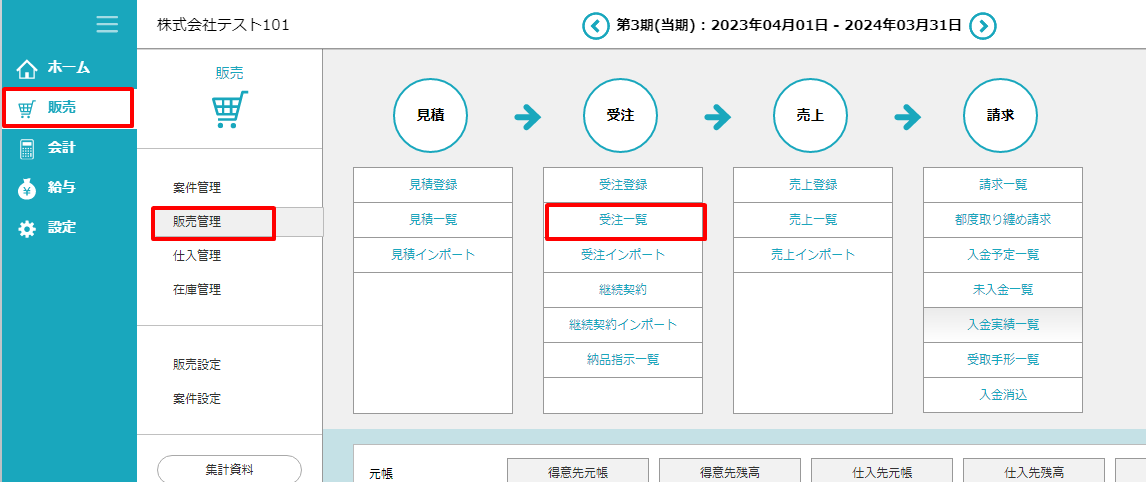
Task: Select the 請求 circle step
Action: (1000, 116)
